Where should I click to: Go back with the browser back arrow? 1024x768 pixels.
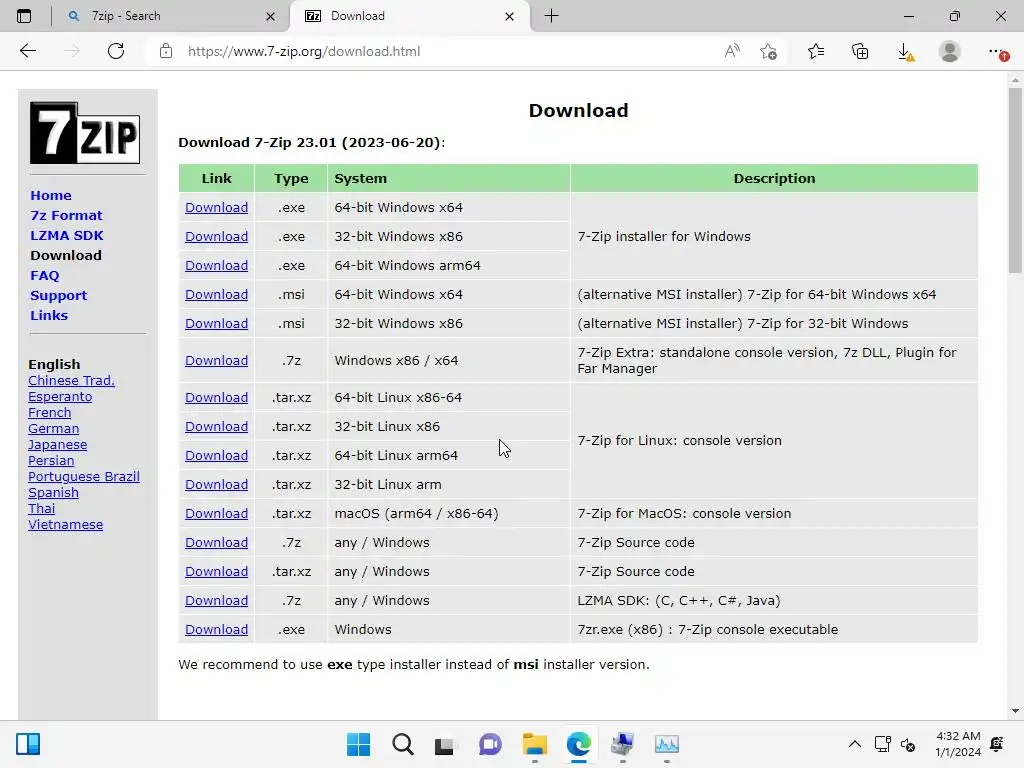coord(27,51)
